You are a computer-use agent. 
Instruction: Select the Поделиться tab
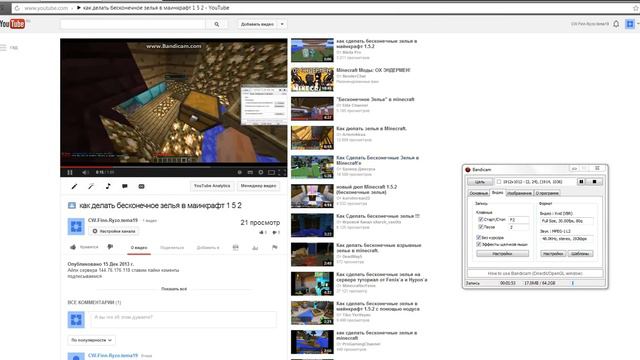[x=172, y=247]
